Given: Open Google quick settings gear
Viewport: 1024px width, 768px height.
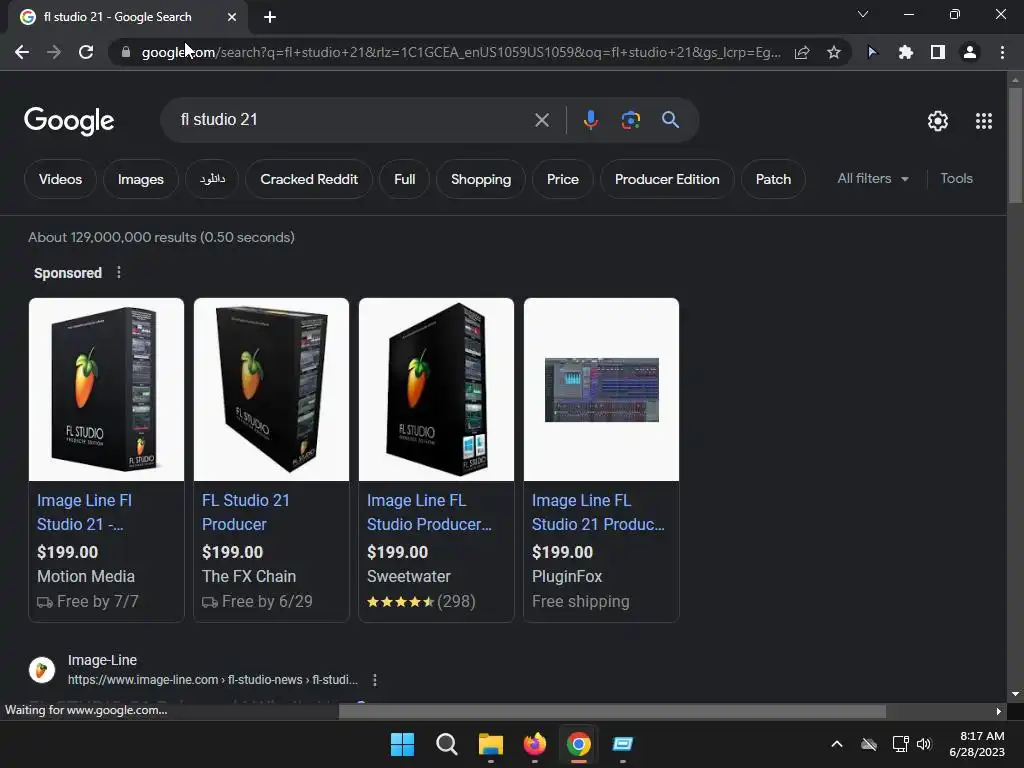Looking at the screenshot, I should click(x=938, y=121).
